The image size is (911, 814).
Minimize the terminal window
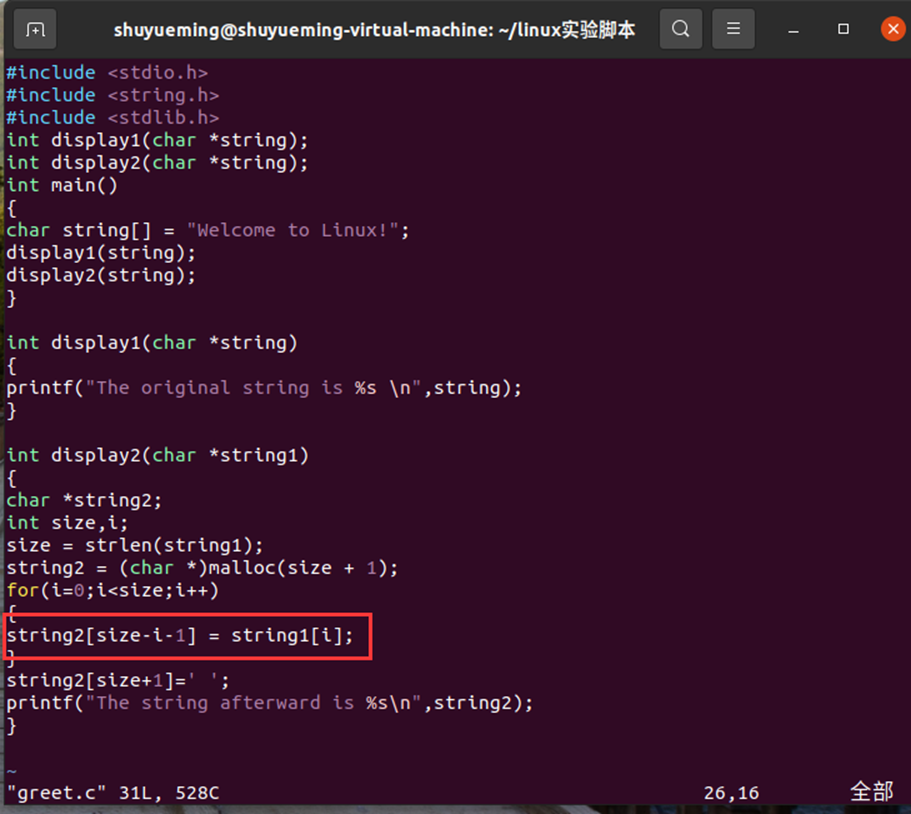point(793,29)
